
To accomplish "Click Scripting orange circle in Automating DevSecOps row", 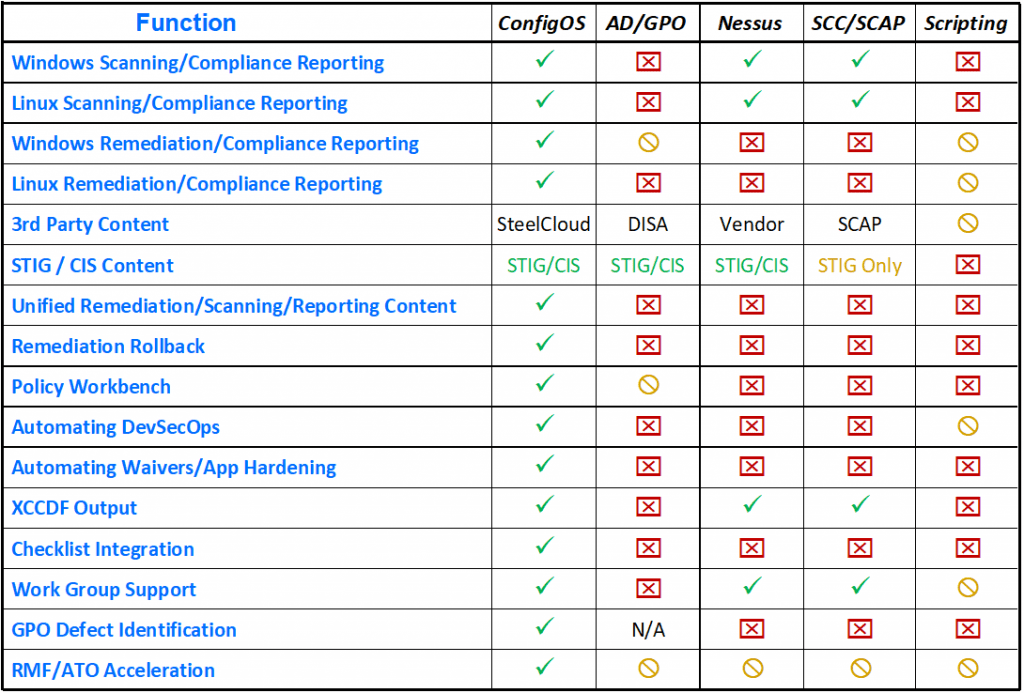I will tap(967, 427).
